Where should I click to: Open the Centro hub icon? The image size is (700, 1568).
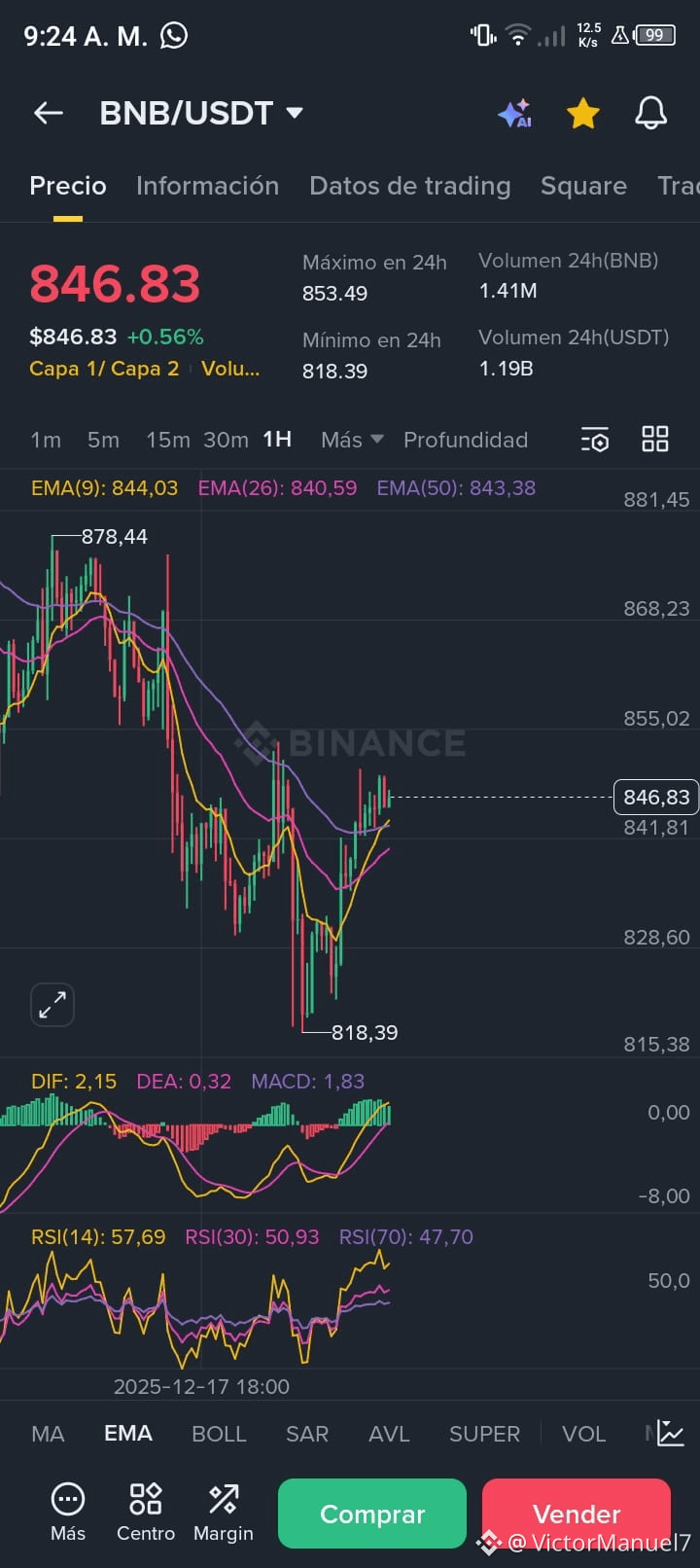tap(146, 1513)
